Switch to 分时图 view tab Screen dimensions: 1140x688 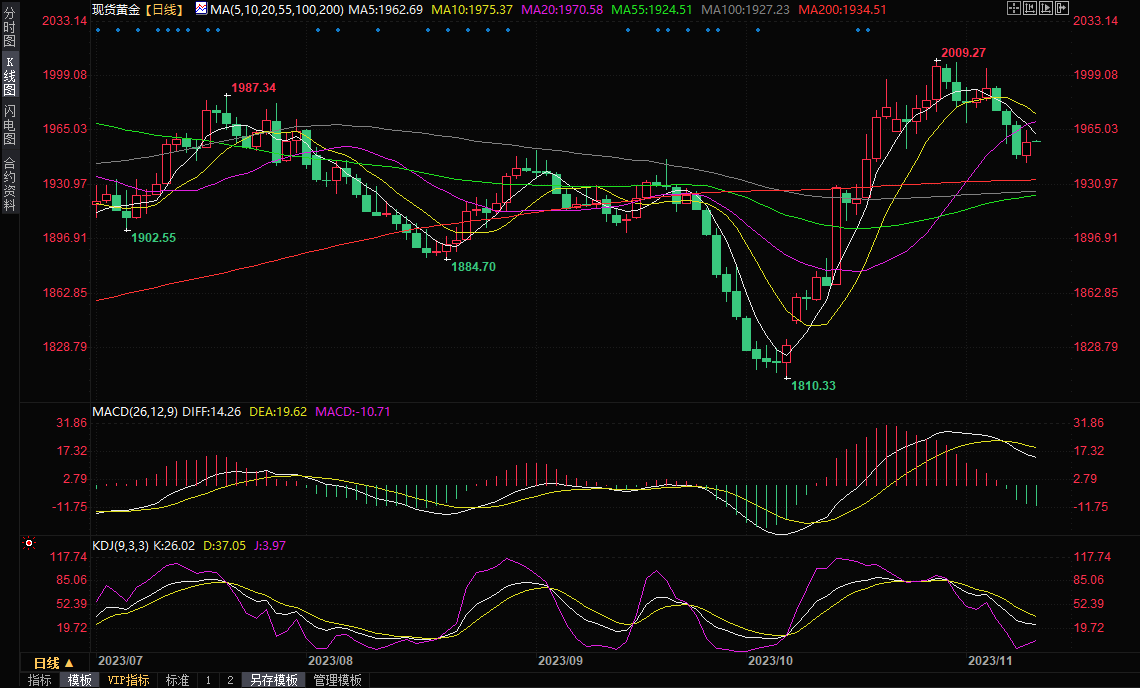[9, 28]
